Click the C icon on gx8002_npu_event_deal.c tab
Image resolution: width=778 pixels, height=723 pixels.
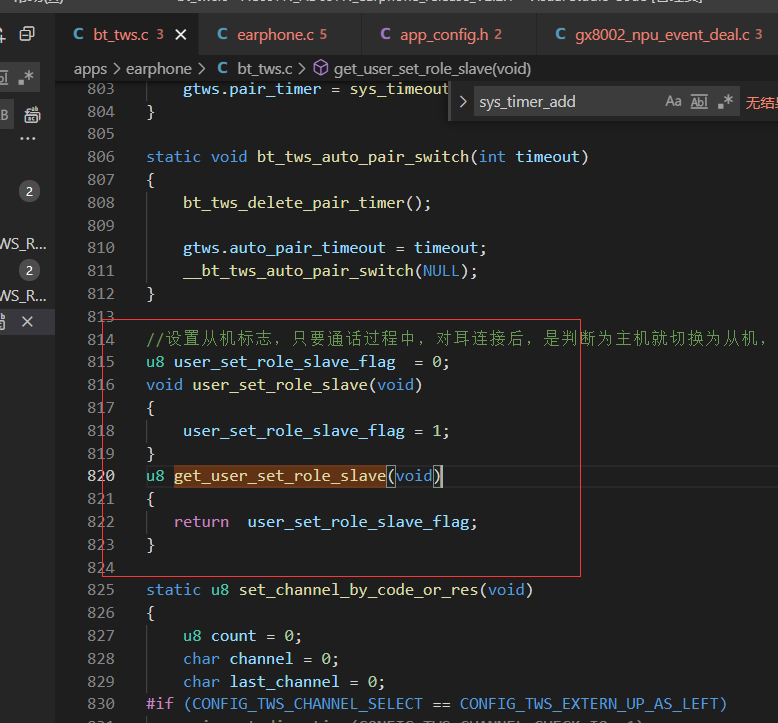point(560,34)
